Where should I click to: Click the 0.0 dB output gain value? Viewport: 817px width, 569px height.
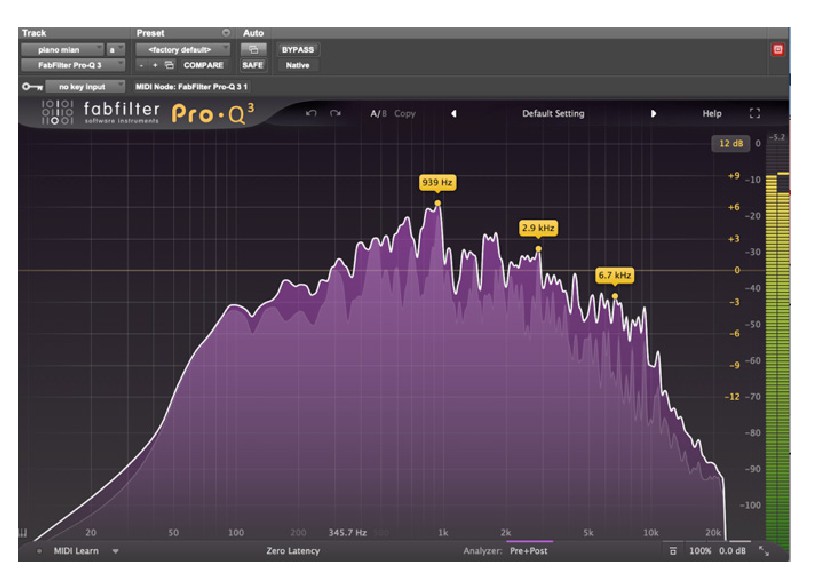coord(732,551)
